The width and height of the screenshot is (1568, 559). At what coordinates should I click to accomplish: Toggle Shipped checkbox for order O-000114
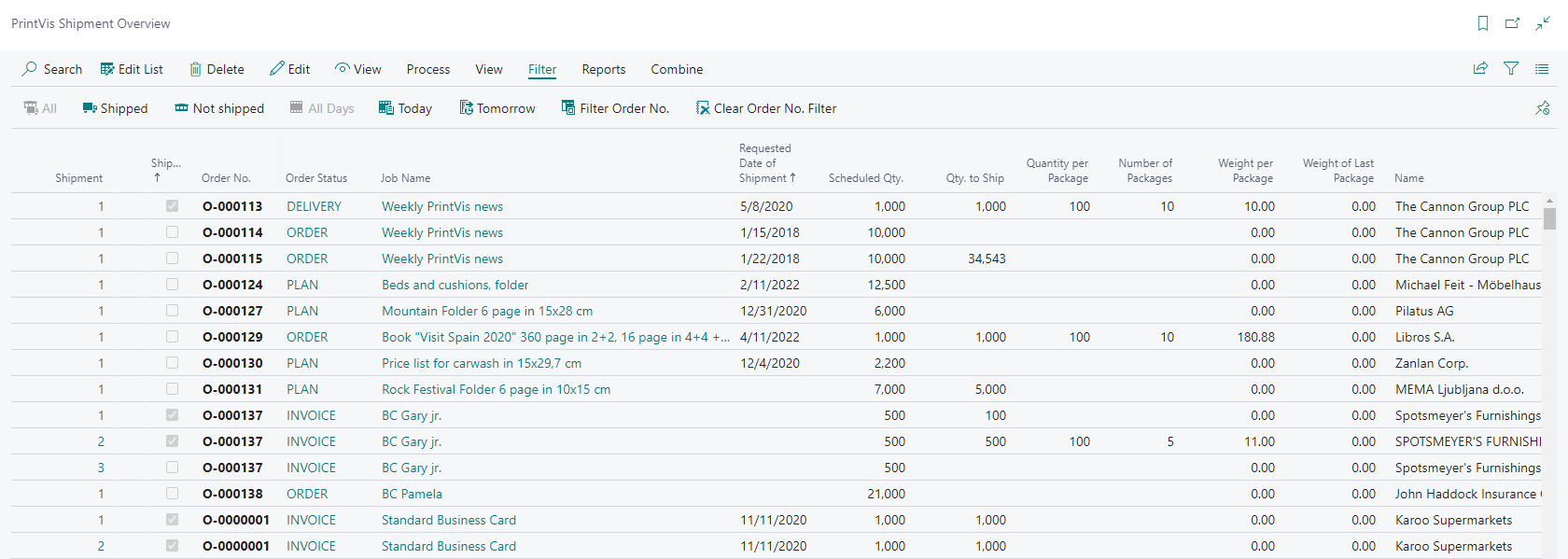(x=172, y=232)
